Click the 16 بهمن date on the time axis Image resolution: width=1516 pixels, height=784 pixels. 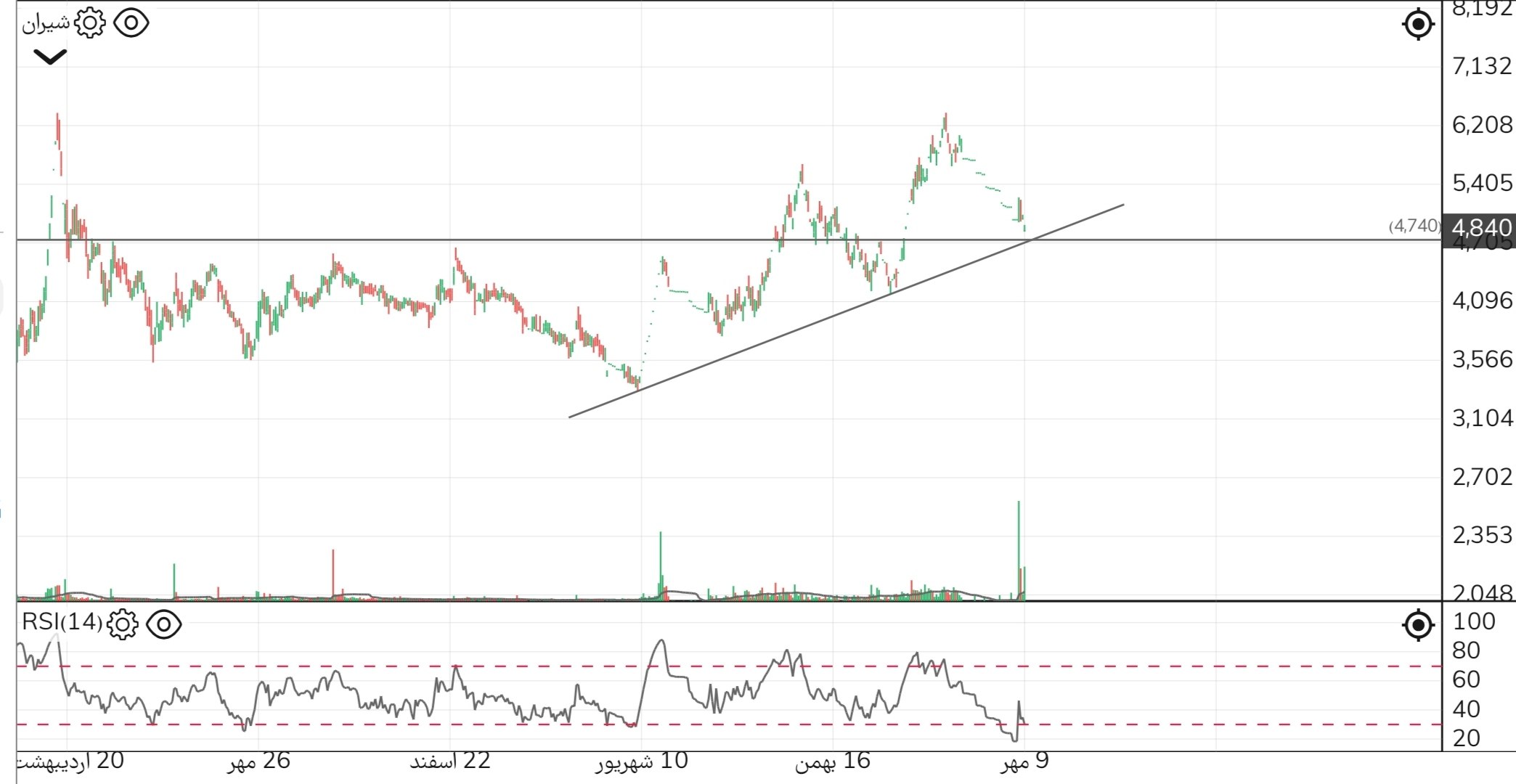click(x=832, y=761)
